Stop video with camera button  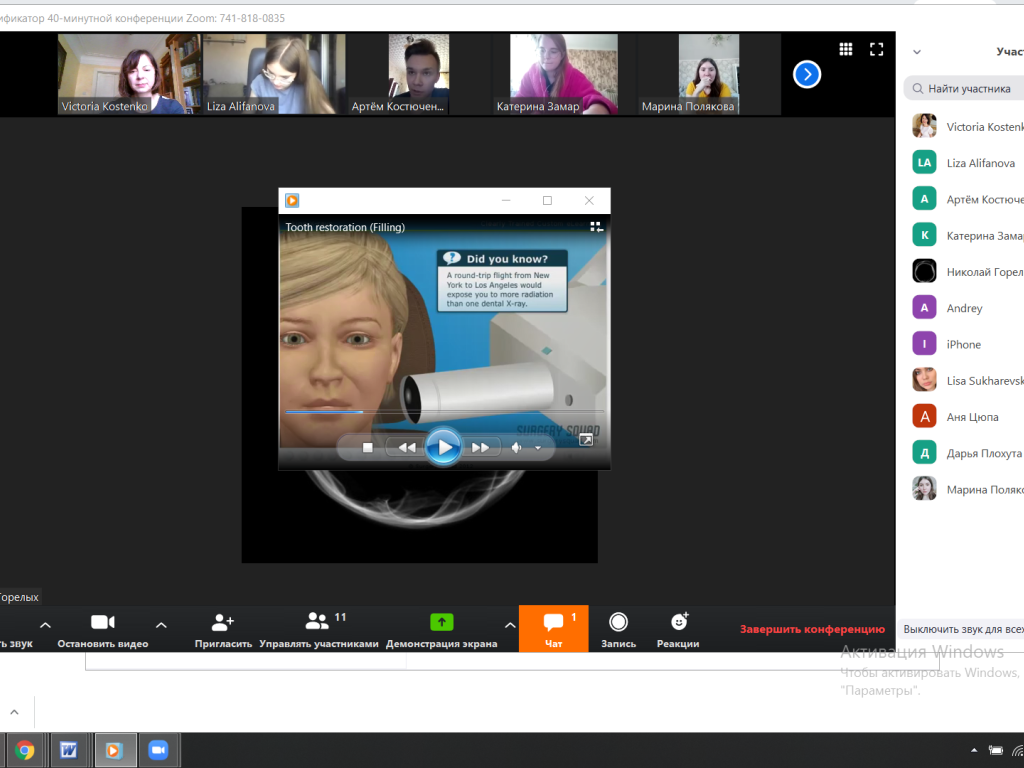click(103, 629)
